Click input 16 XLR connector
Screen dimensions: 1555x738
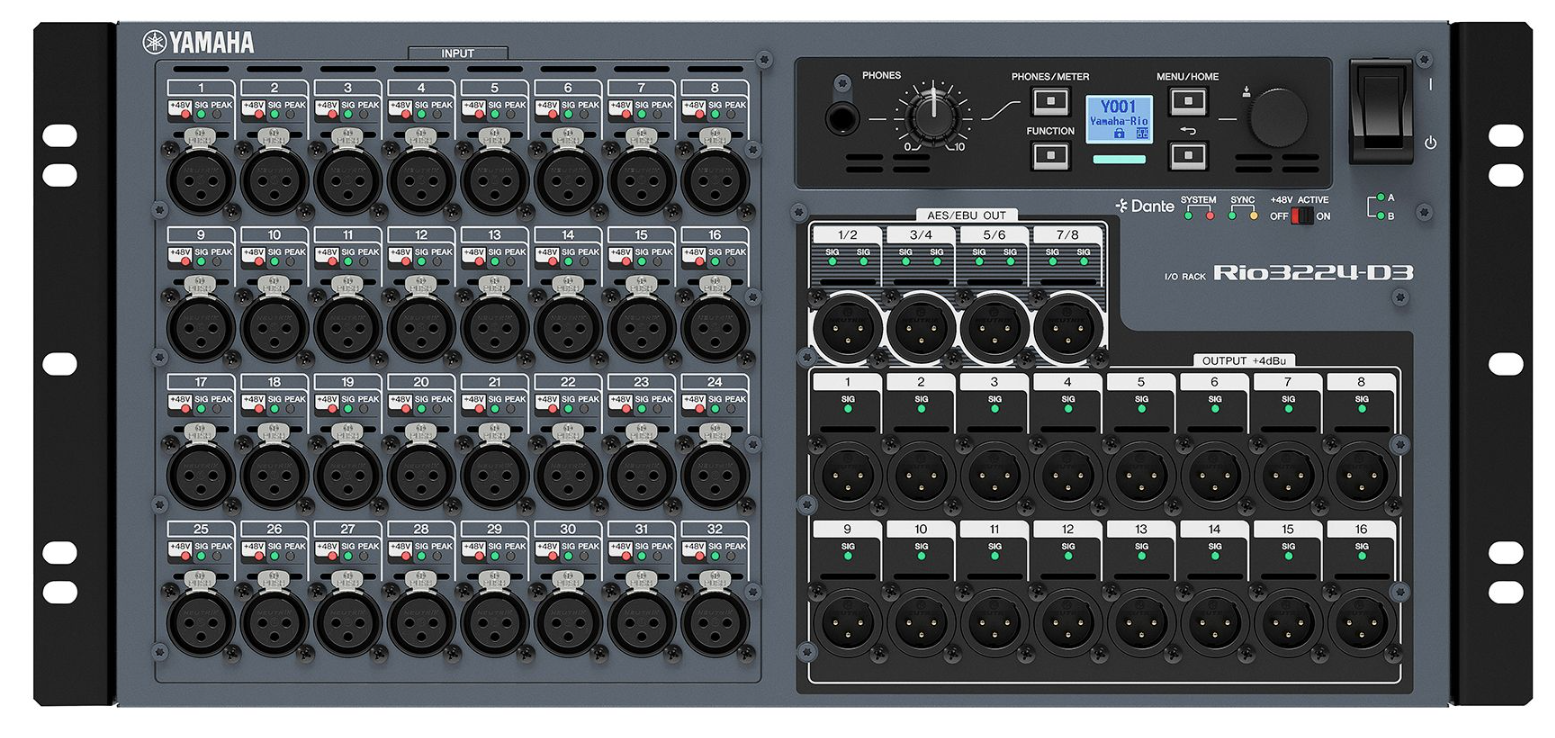tap(715, 330)
